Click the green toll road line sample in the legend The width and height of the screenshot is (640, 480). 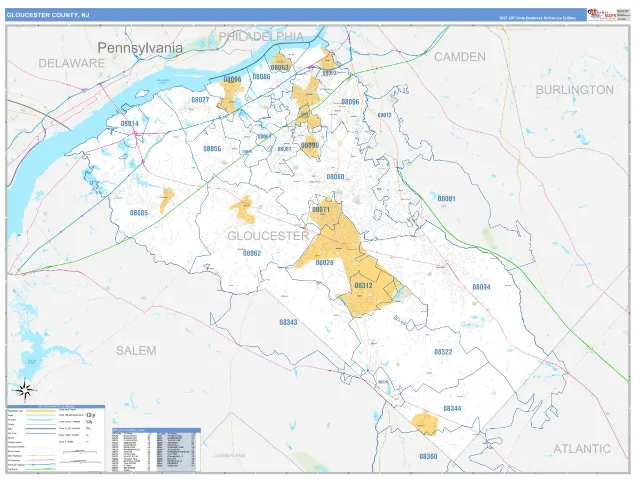[x=41, y=469]
